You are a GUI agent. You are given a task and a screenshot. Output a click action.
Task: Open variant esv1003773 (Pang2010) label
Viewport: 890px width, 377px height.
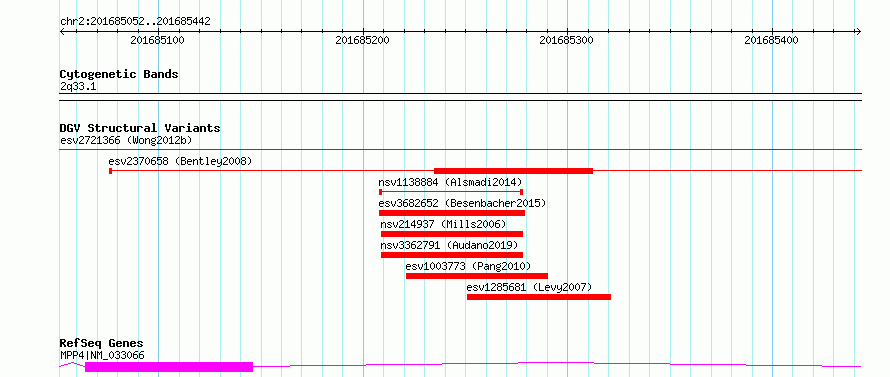(x=468, y=266)
